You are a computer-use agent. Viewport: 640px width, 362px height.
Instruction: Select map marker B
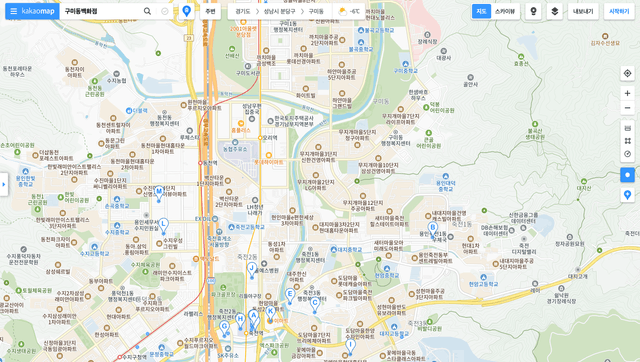pos(433,229)
